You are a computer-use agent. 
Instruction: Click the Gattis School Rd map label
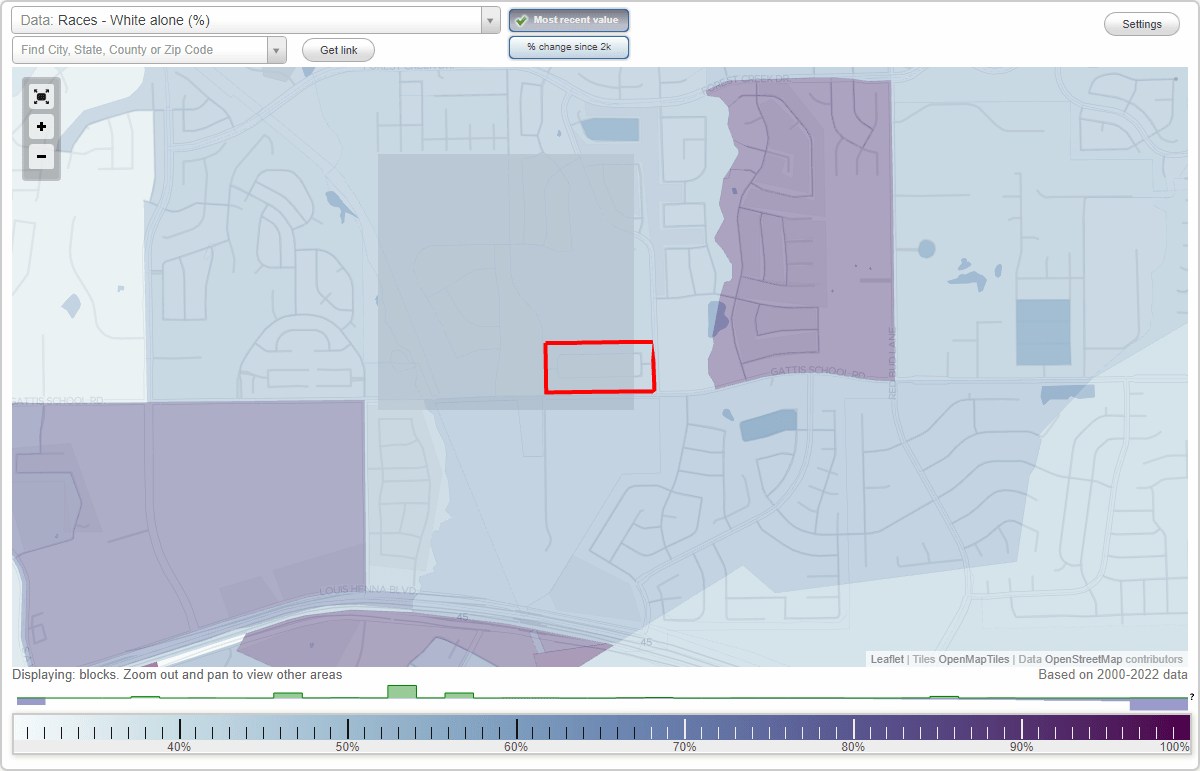click(x=818, y=372)
